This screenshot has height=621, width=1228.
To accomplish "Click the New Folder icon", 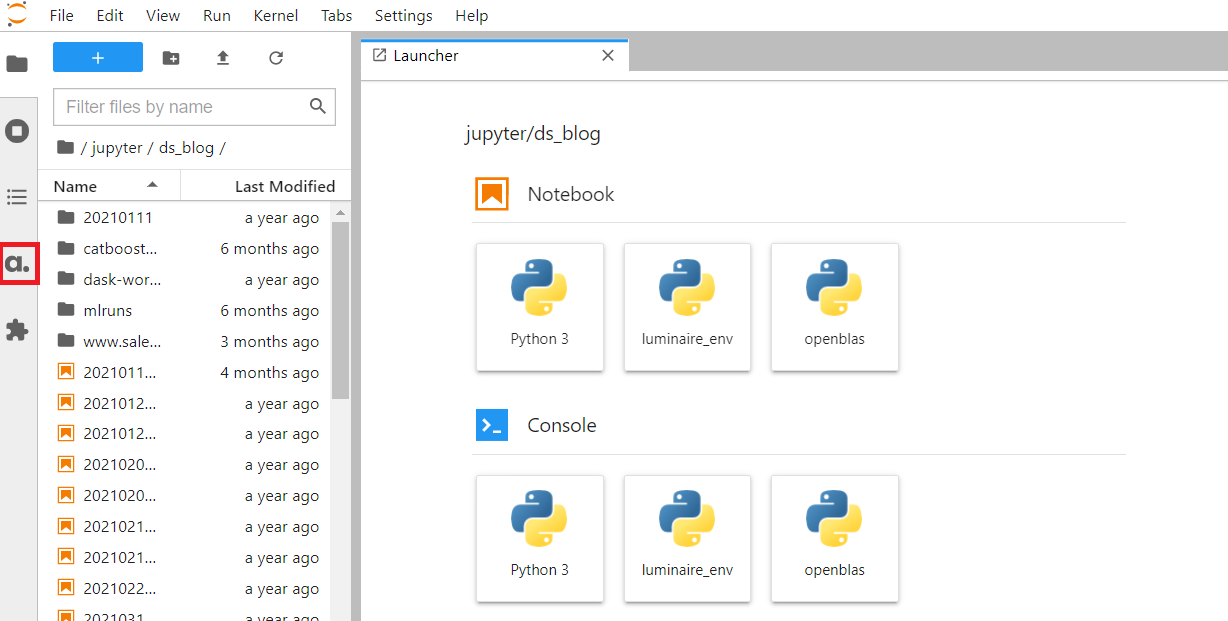I will click(171, 58).
